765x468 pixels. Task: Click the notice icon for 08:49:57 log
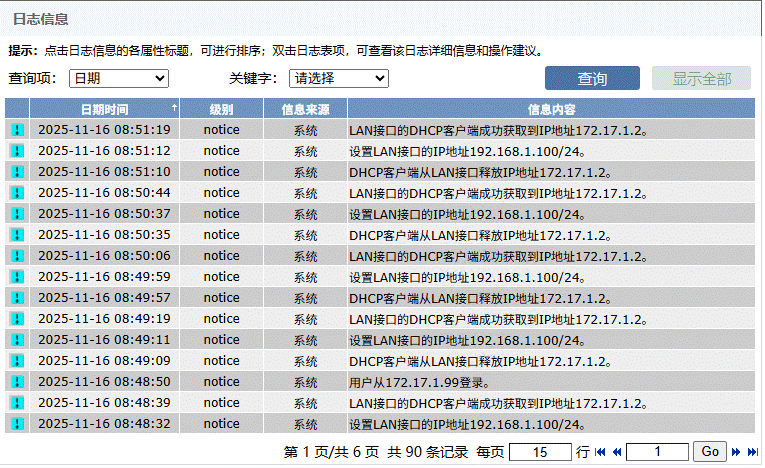(x=18, y=298)
